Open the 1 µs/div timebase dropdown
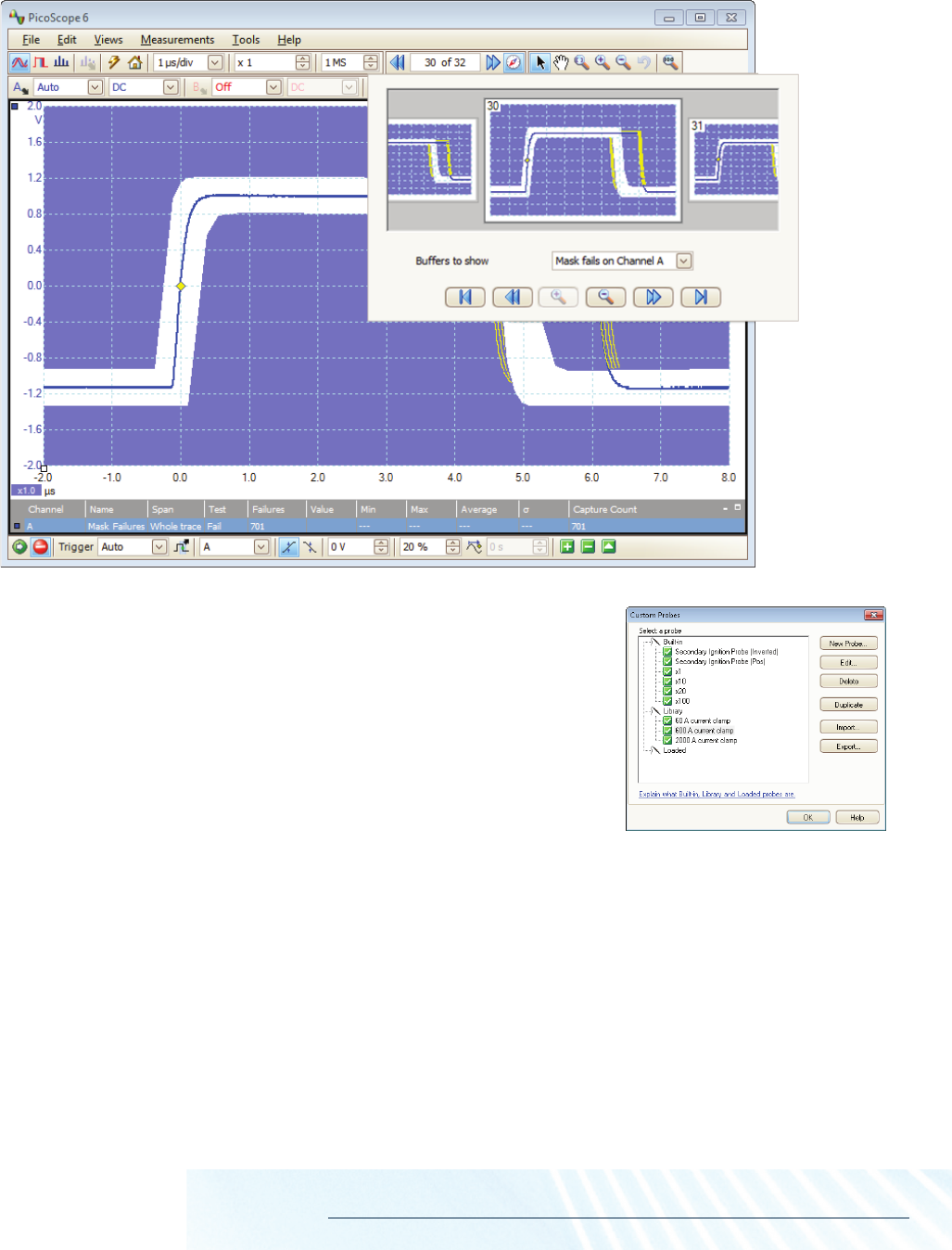 (x=215, y=62)
